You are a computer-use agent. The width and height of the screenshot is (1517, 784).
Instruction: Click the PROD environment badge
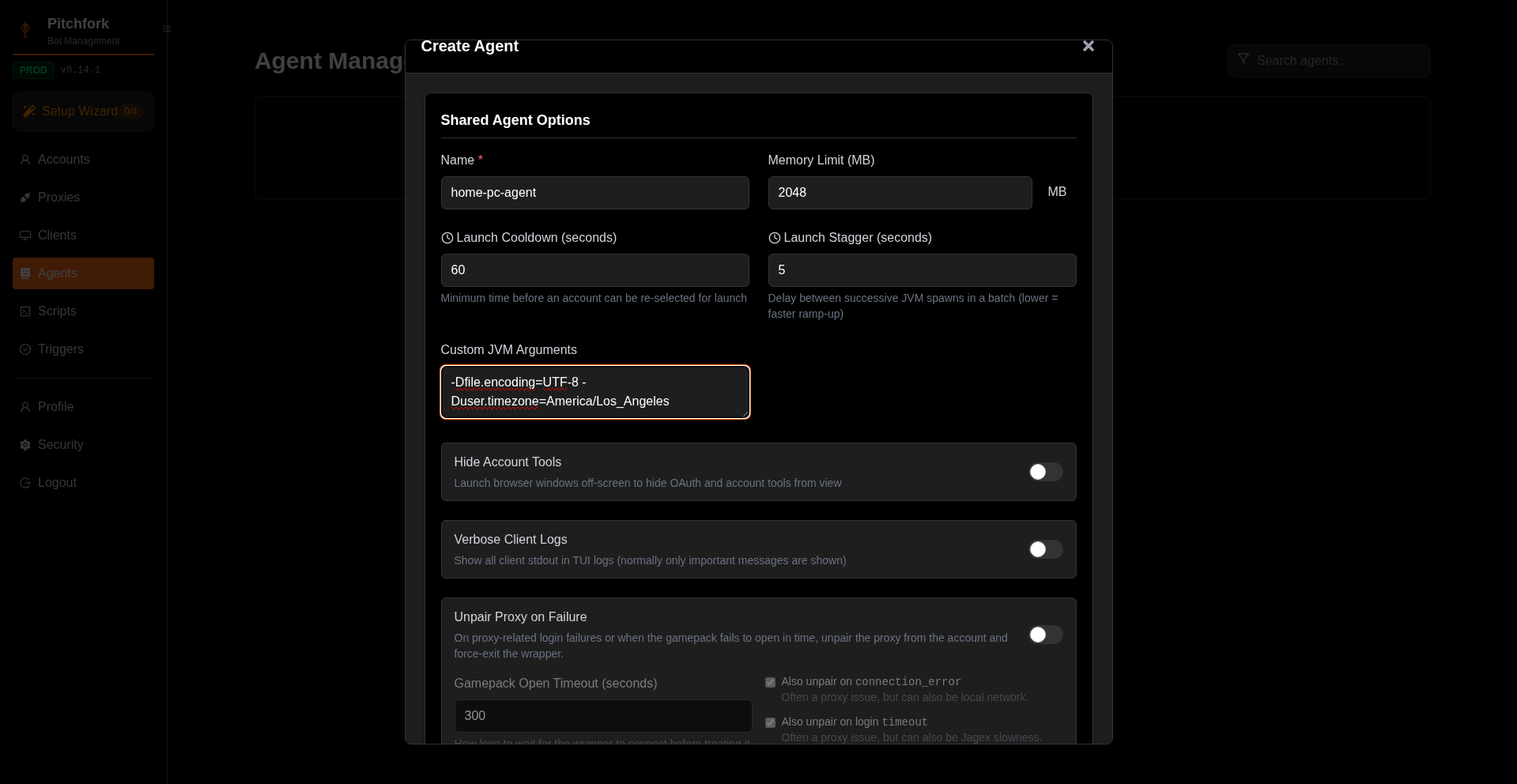[x=33, y=70]
